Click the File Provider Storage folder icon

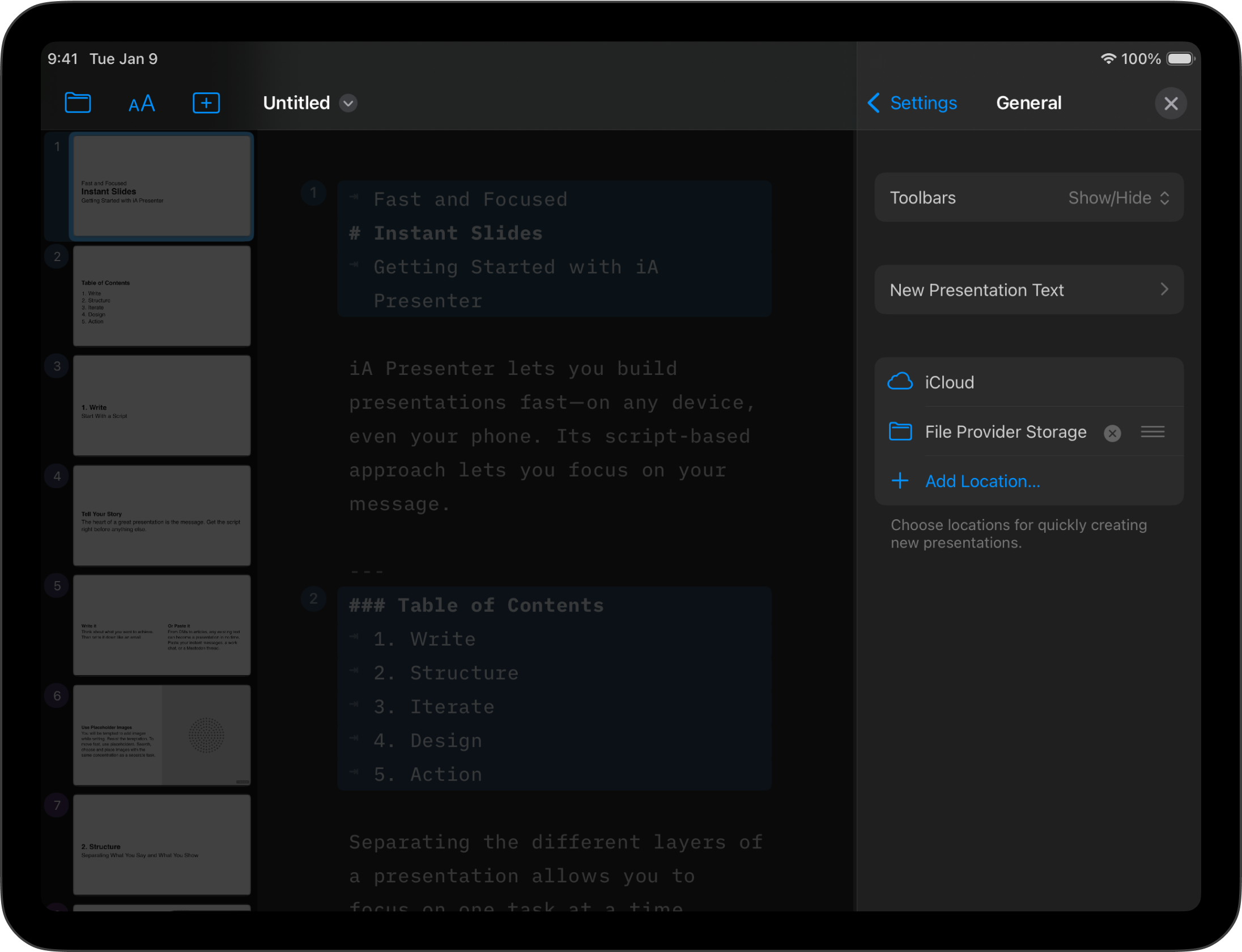(x=900, y=432)
